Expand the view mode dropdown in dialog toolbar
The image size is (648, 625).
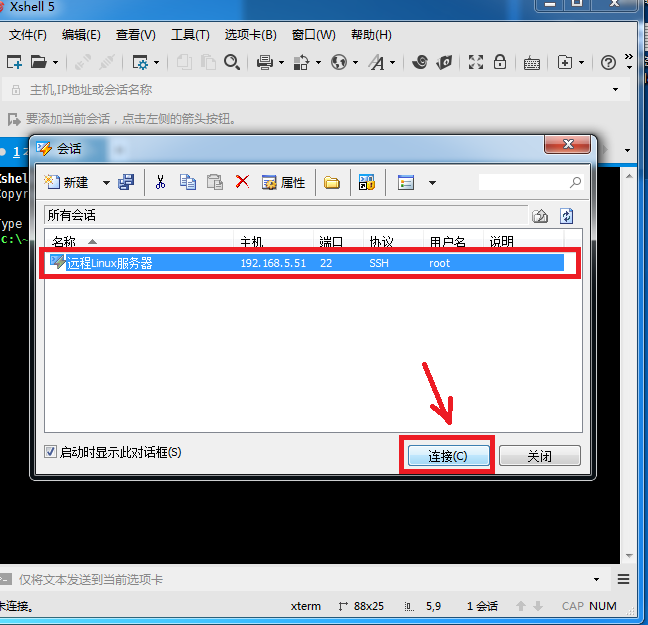point(432,183)
